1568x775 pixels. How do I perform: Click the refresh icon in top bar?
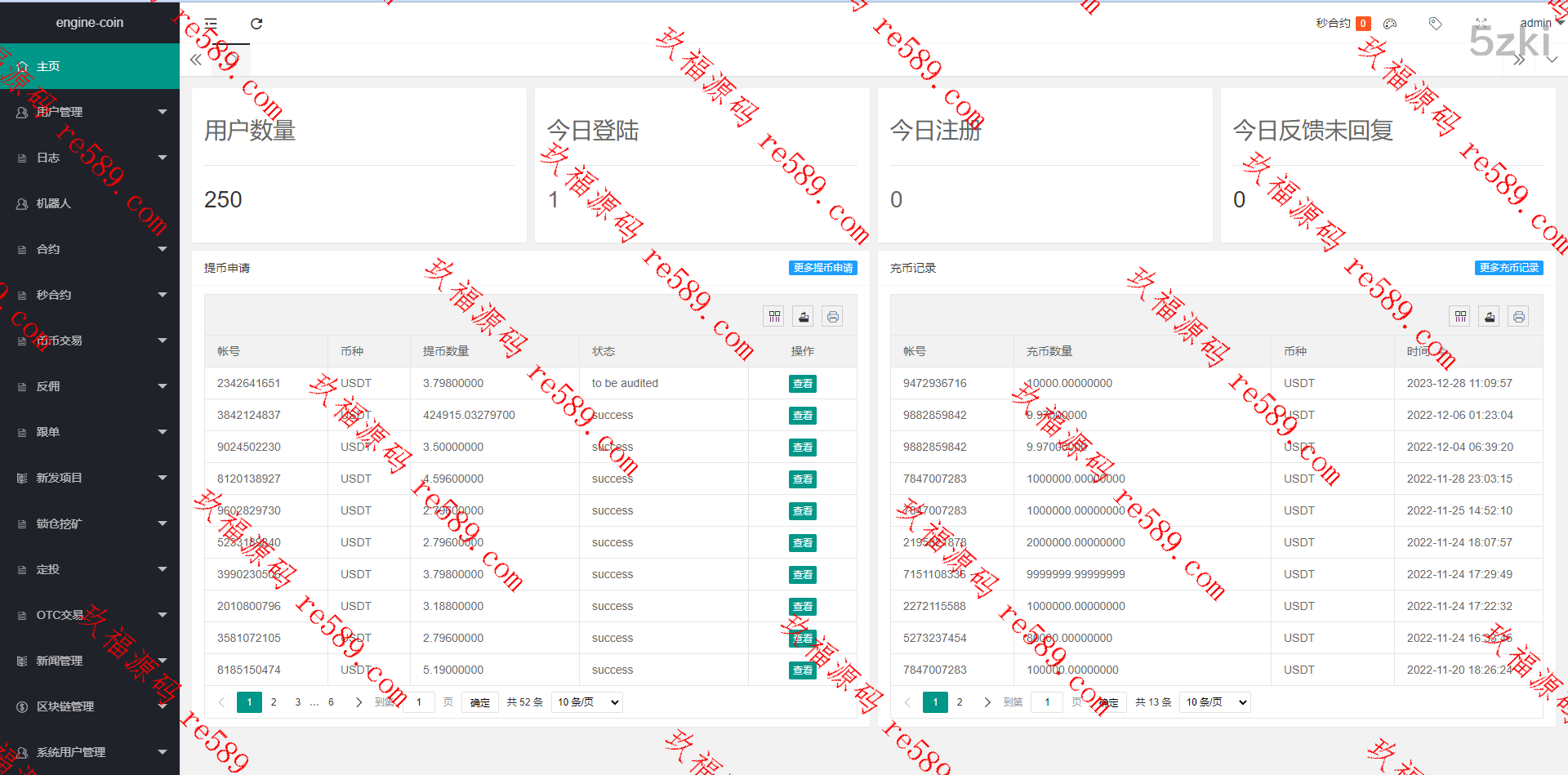(x=256, y=24)
